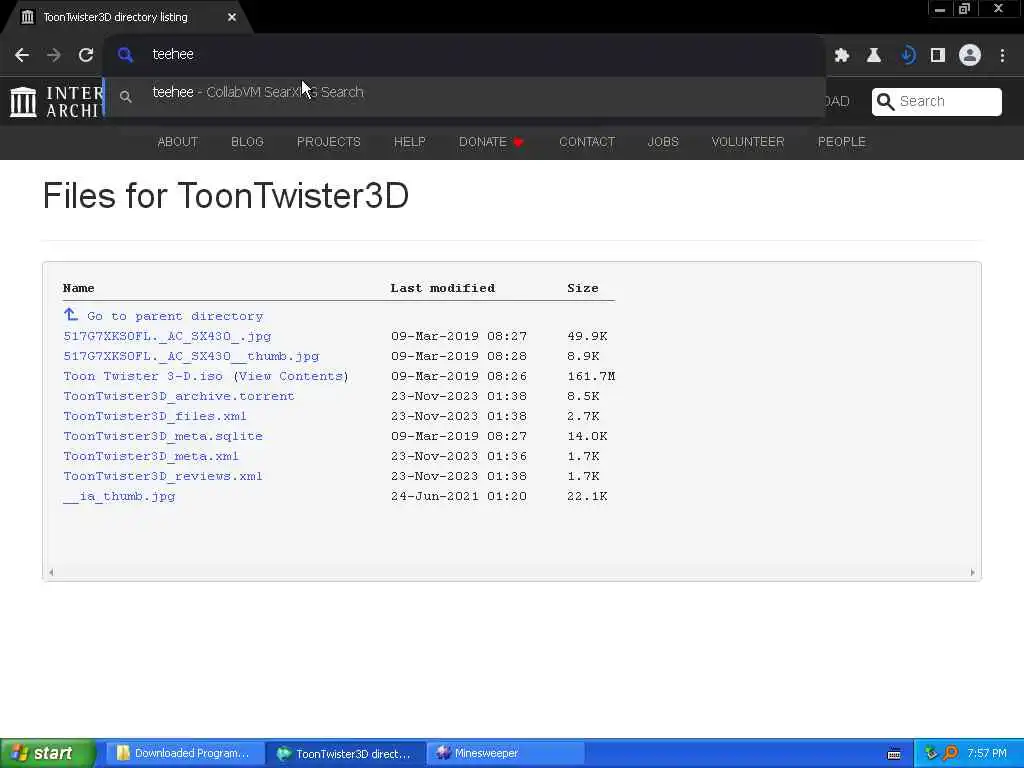This screenshot has height=768, width=1024.
Task: Open the downloads indicator icon
Action: (x=906, y=56)
